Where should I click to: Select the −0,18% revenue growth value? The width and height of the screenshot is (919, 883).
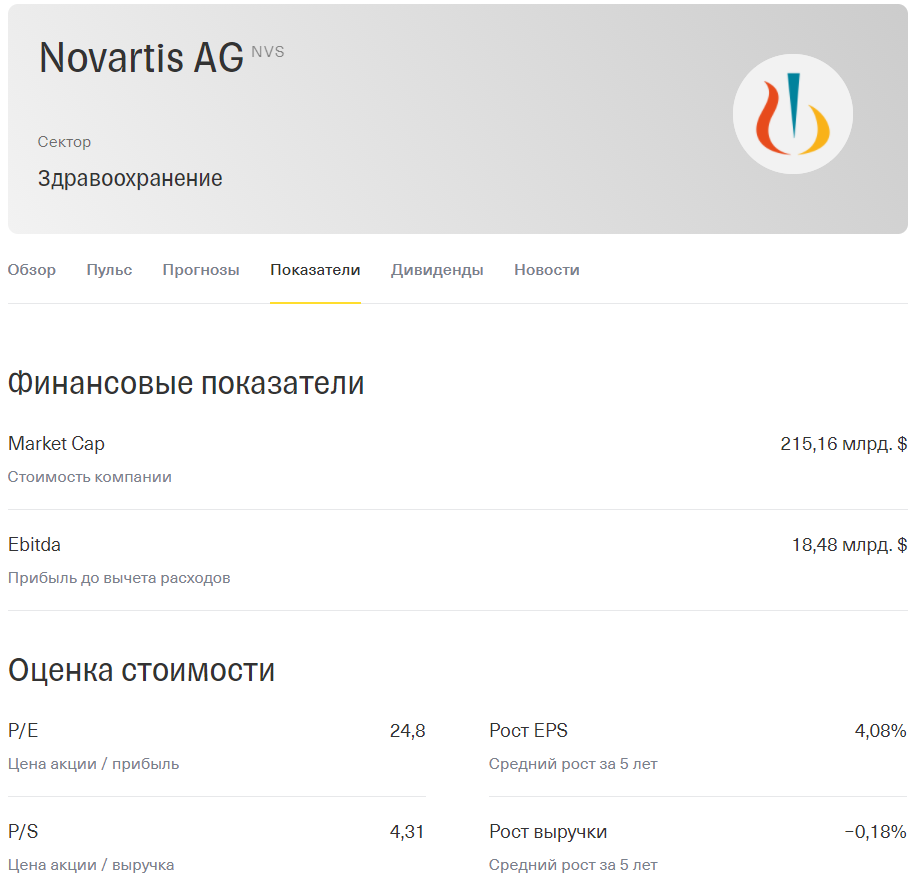(x=876, y=831)
